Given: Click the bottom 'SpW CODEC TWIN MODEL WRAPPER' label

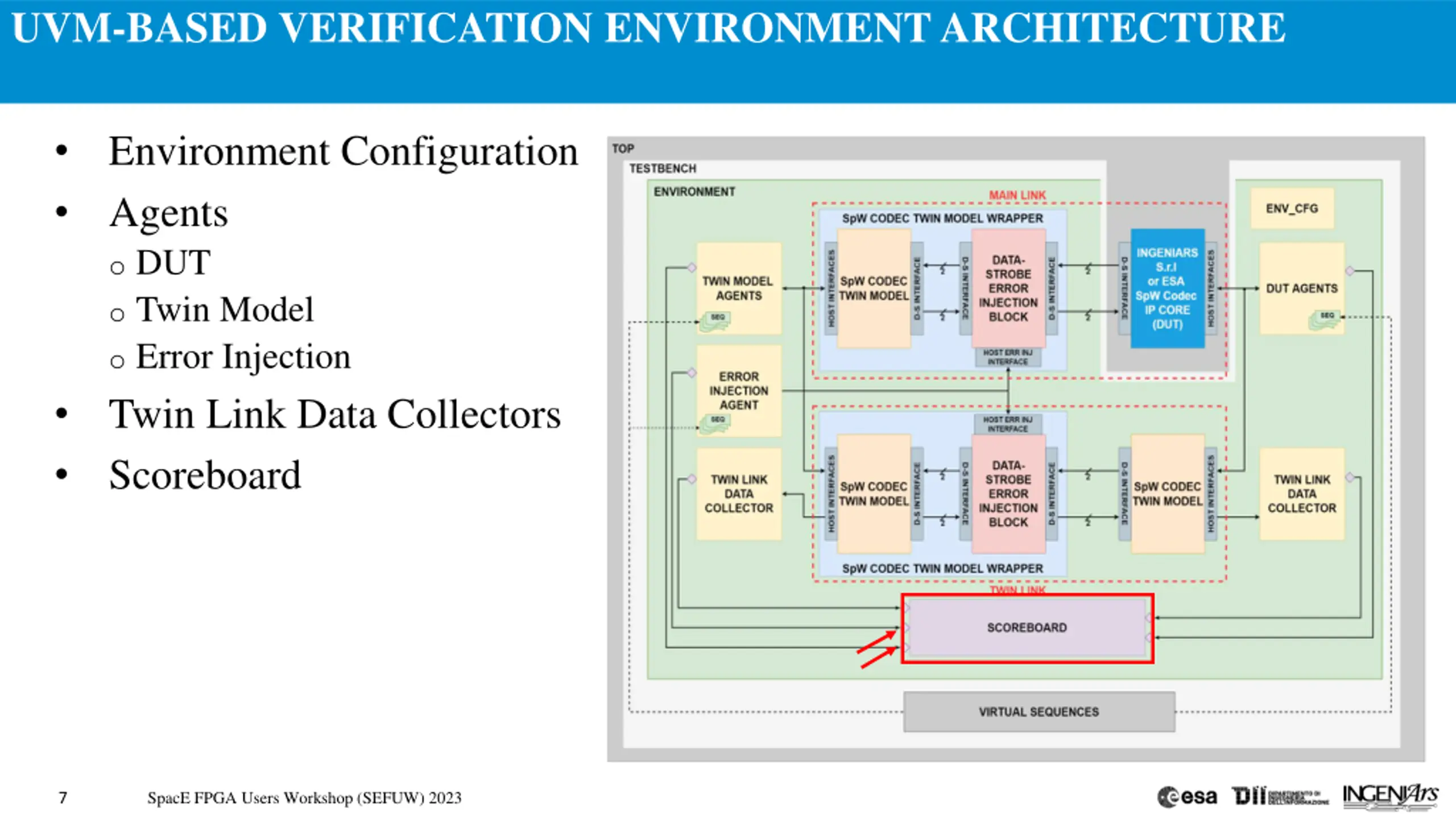Looking at the screenshot, I should [x=942, y=569].
